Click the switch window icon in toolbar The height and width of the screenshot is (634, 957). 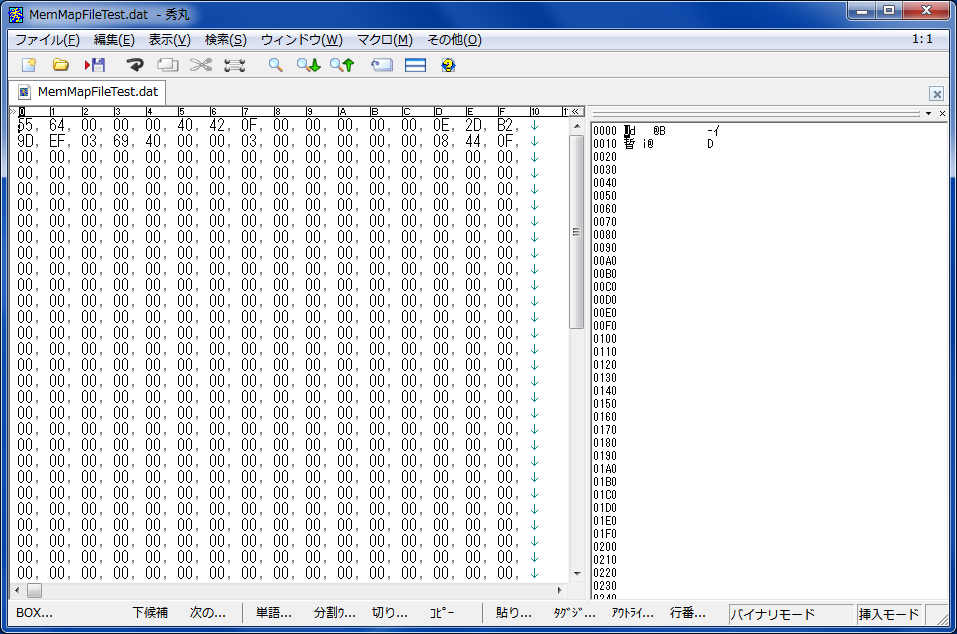tap(382, 65)
